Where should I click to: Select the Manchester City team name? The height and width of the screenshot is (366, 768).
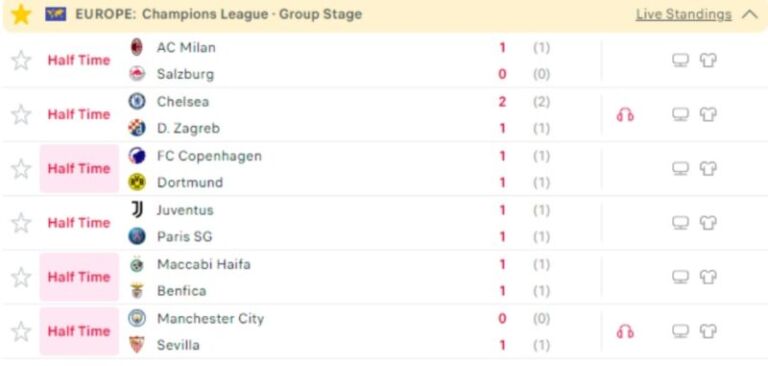[210, 318]
